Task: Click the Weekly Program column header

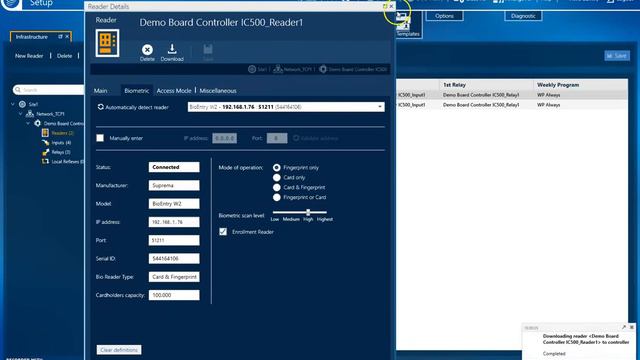Action: pyautogui.click(x=580, y=85)
